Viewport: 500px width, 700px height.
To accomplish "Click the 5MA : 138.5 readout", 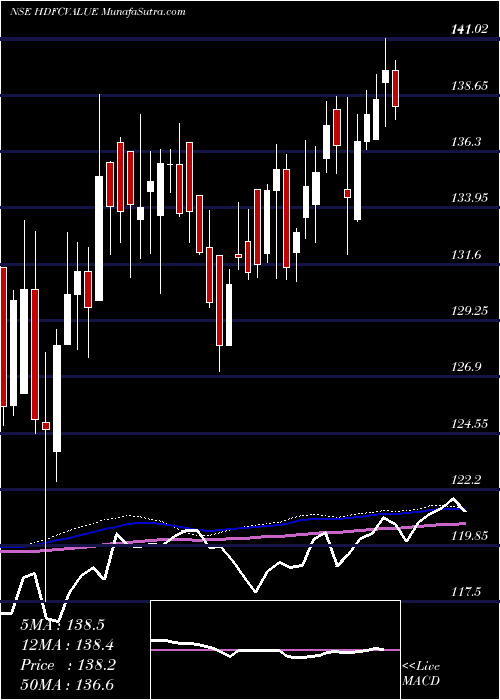I will 62,625.
